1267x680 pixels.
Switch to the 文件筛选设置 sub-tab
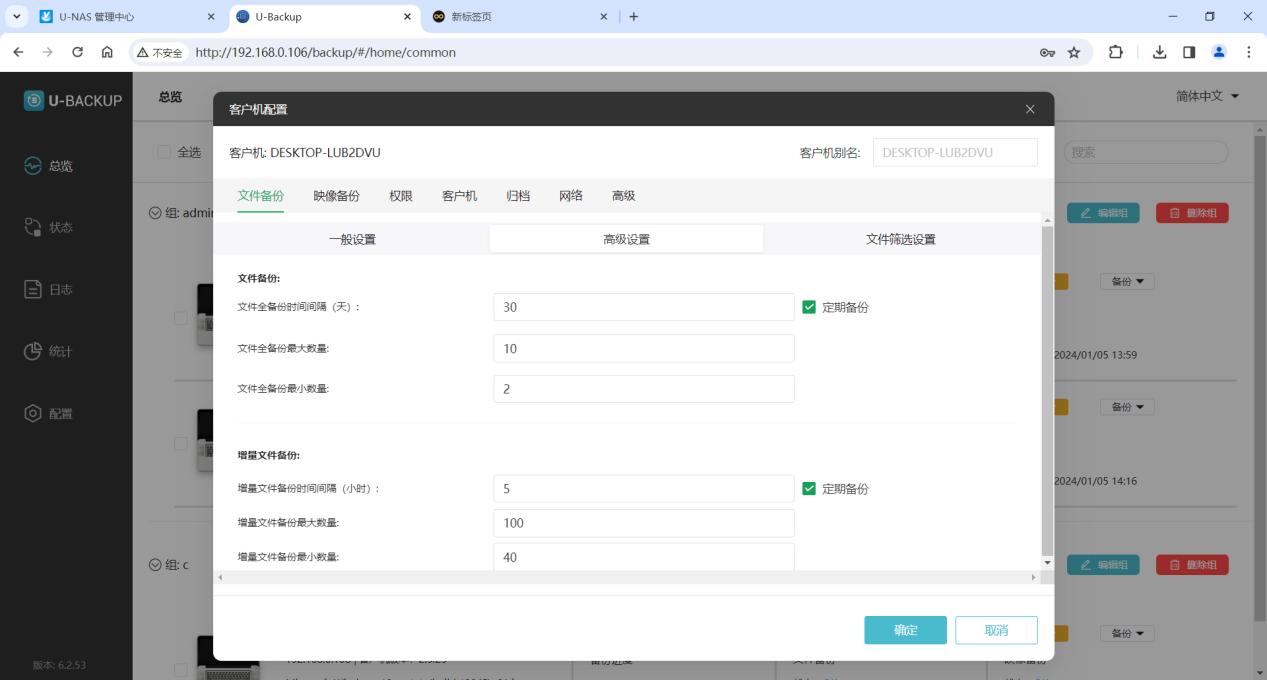900,239
